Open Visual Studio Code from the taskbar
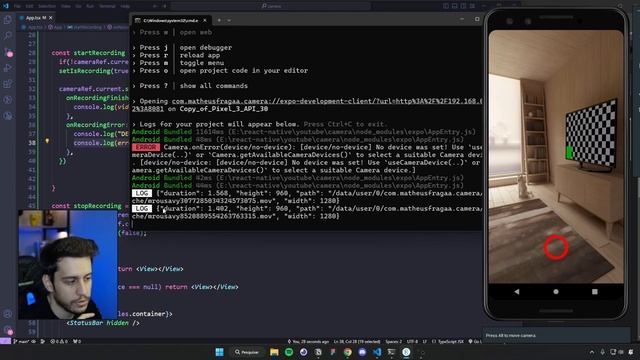 pyautogui.click(x=377, y=352)
